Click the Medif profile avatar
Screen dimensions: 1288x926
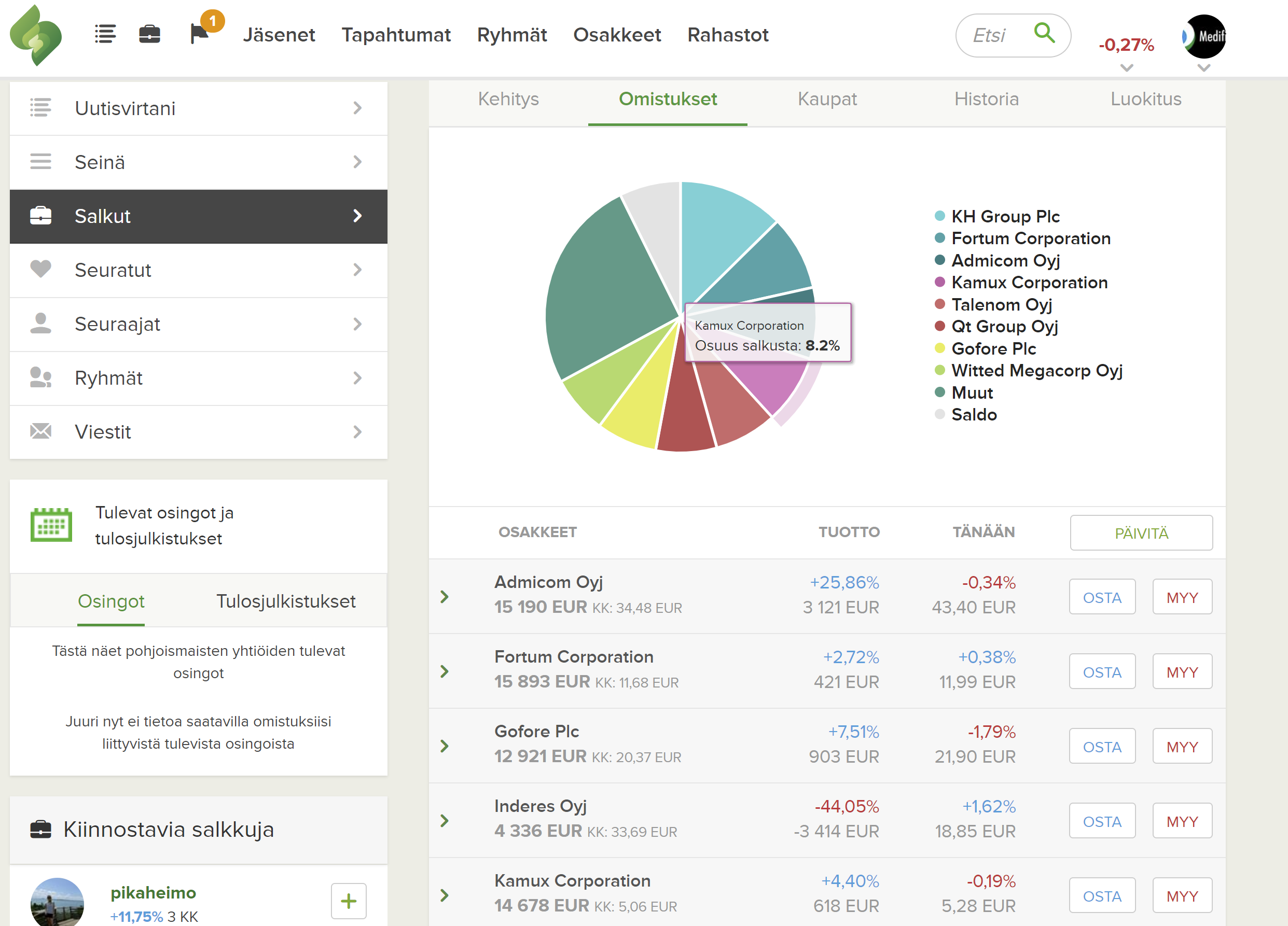(1204, 36)
